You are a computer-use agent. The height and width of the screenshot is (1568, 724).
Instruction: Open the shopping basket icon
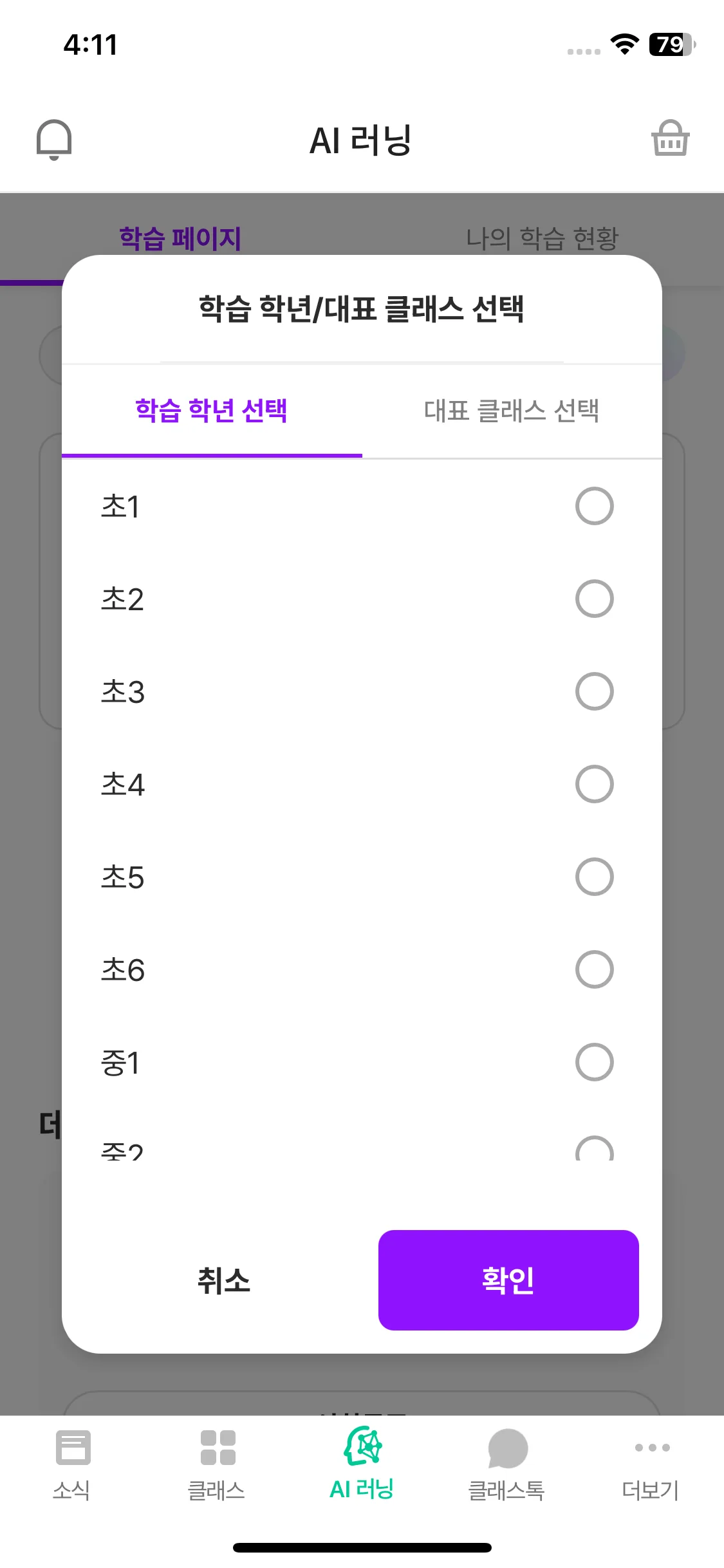[x=670, y=139]
